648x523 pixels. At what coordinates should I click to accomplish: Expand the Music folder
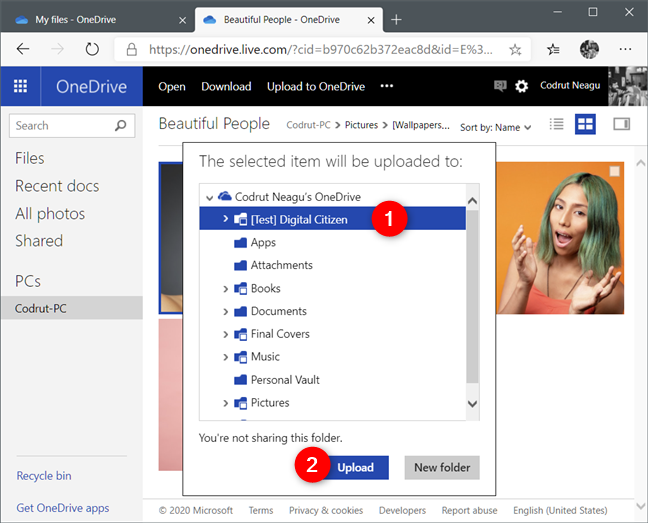pos(225,357)
